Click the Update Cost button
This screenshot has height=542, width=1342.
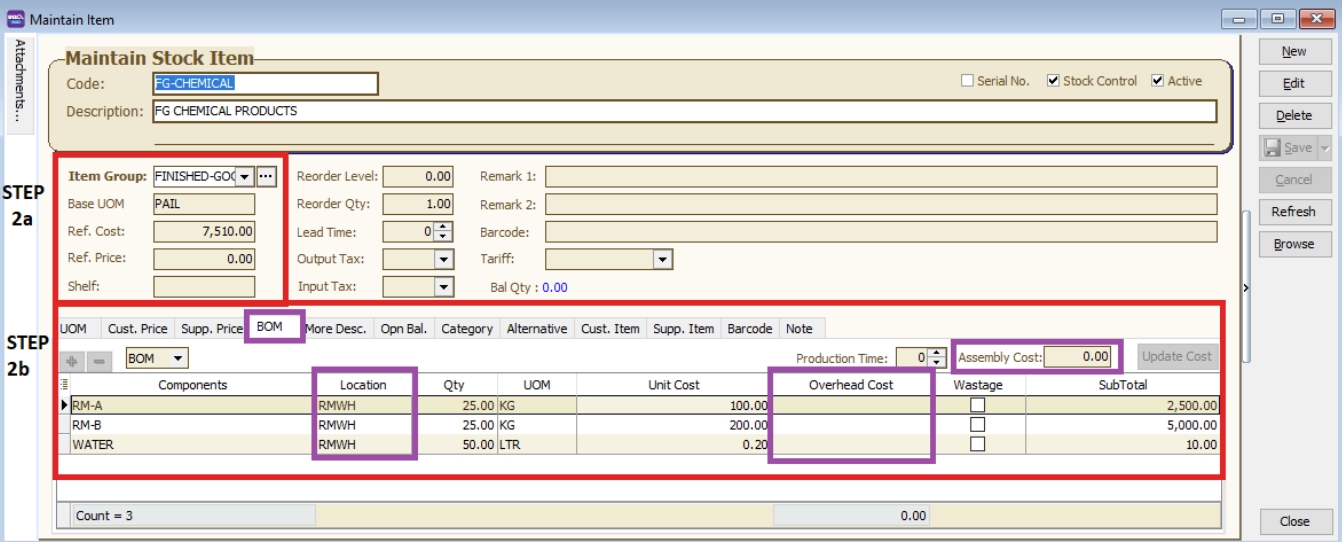[1178, 356]
